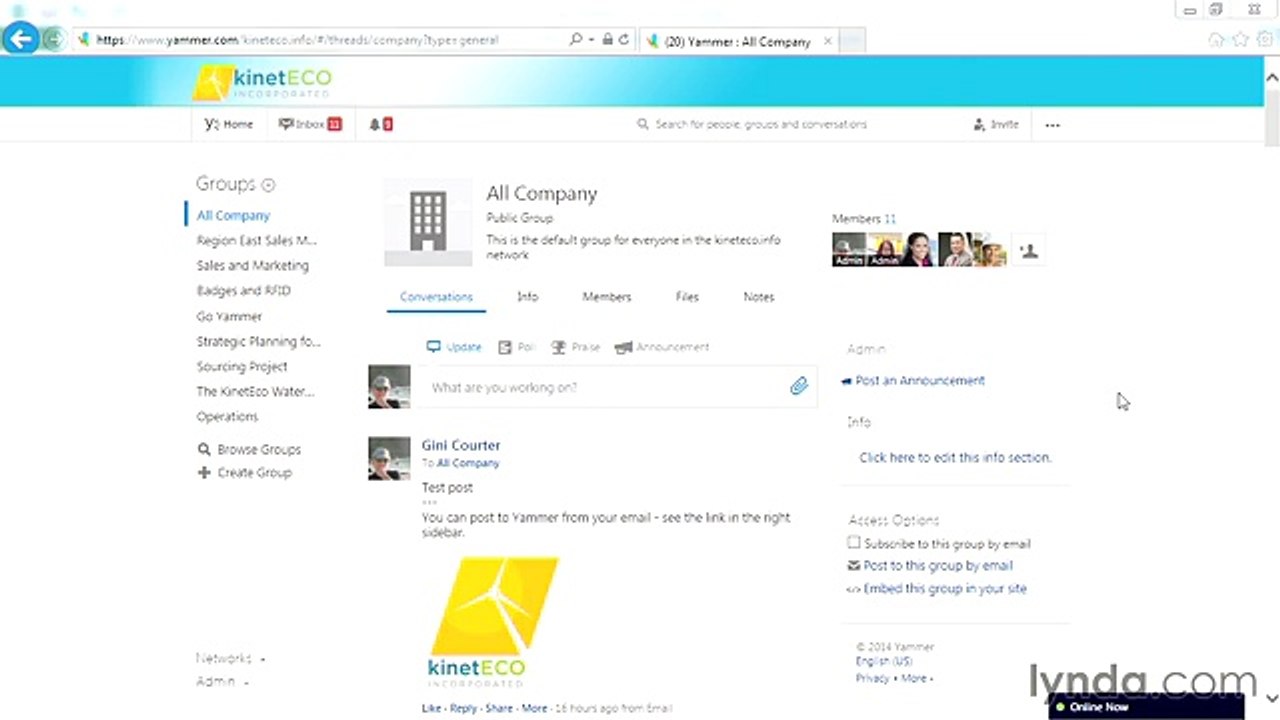The width and height of the screenshot is (1280, 720).
Task: Click the add member icon beside avatars
Action: [x=1029, y=250]
